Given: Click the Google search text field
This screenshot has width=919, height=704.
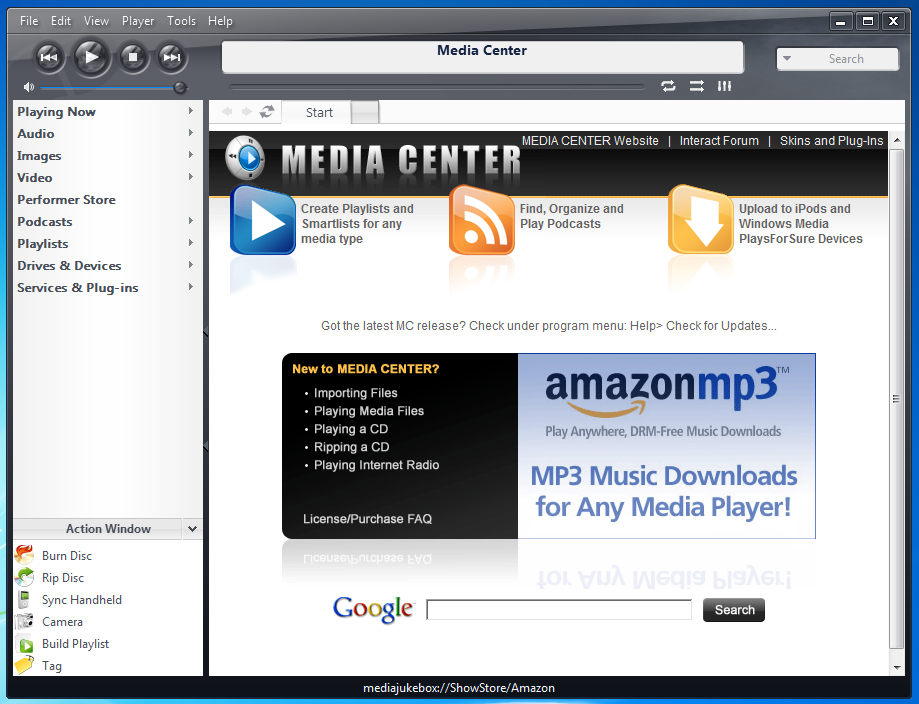Looking at the screenshot, I should click(559, 610).
